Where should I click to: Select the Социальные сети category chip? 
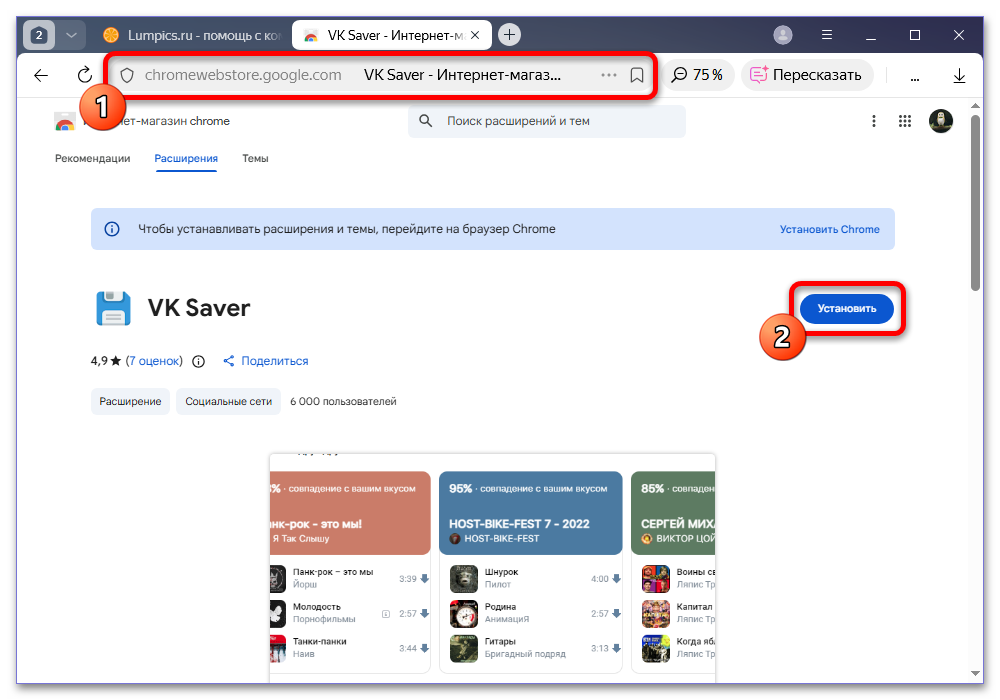click(228, 402)
